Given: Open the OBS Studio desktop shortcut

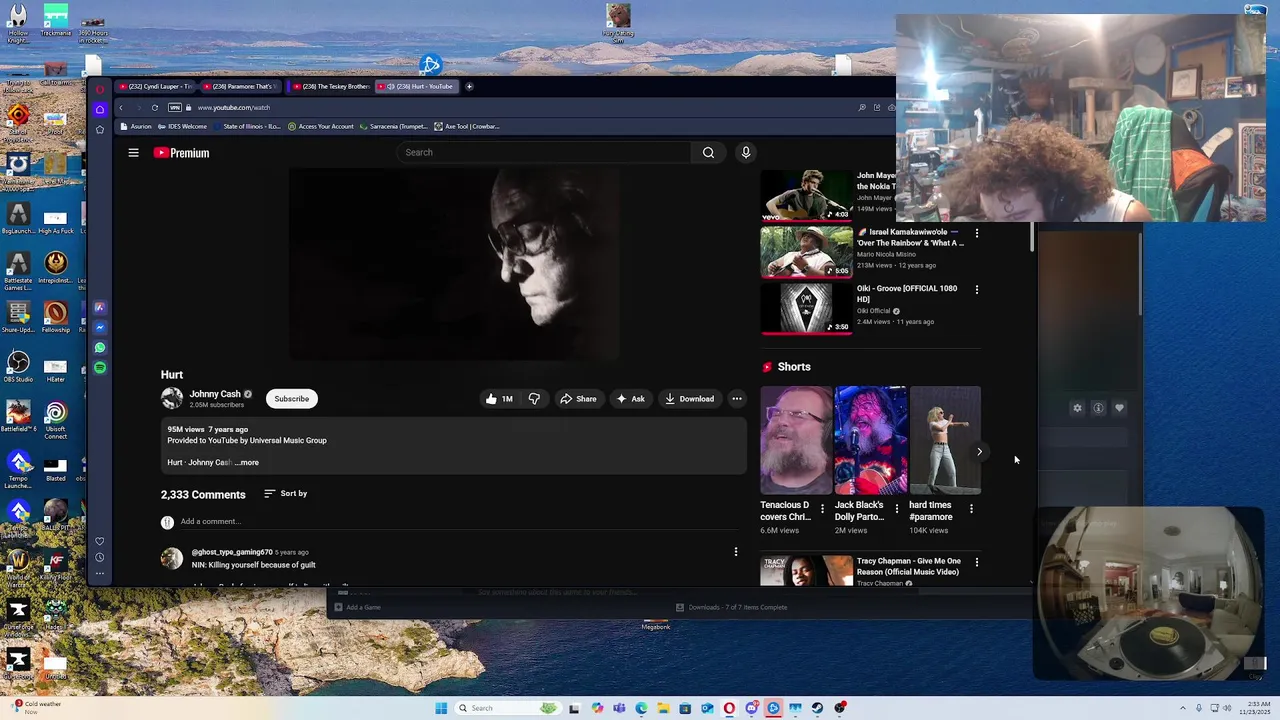Looking at the screenshot, I should pos(18,366).
